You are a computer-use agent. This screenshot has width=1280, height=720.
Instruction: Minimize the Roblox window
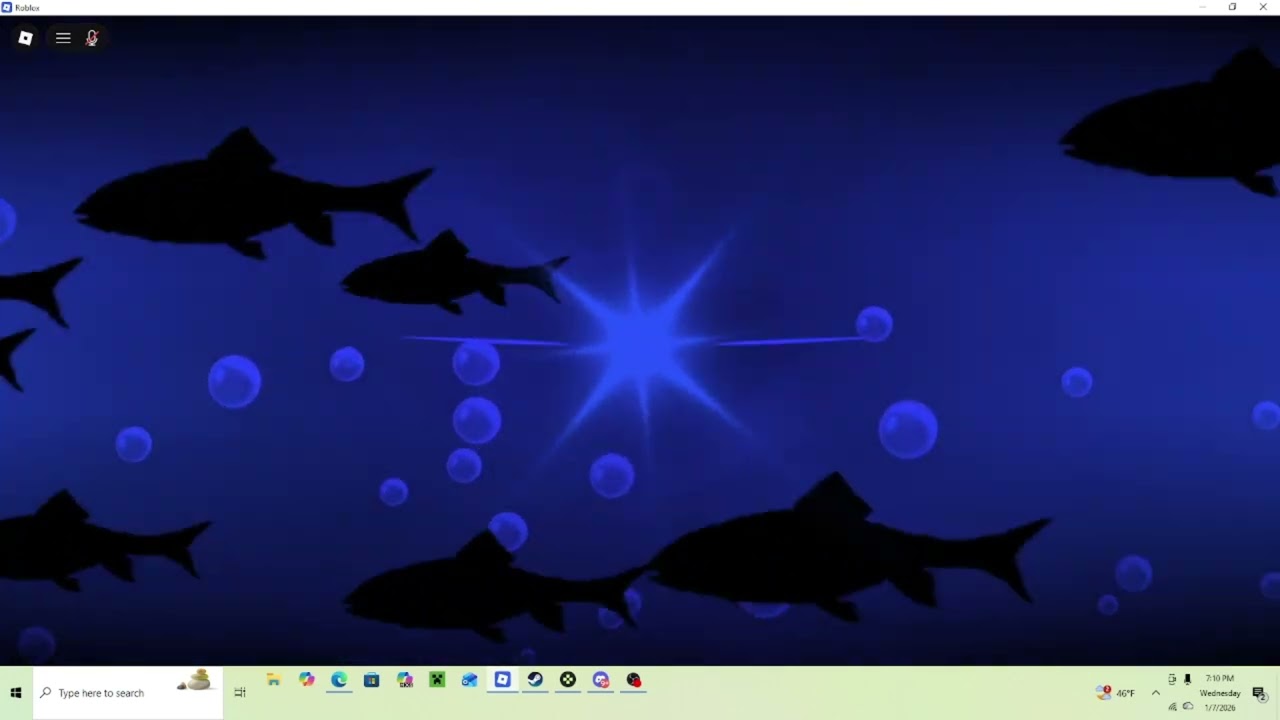click(1202, 7)
